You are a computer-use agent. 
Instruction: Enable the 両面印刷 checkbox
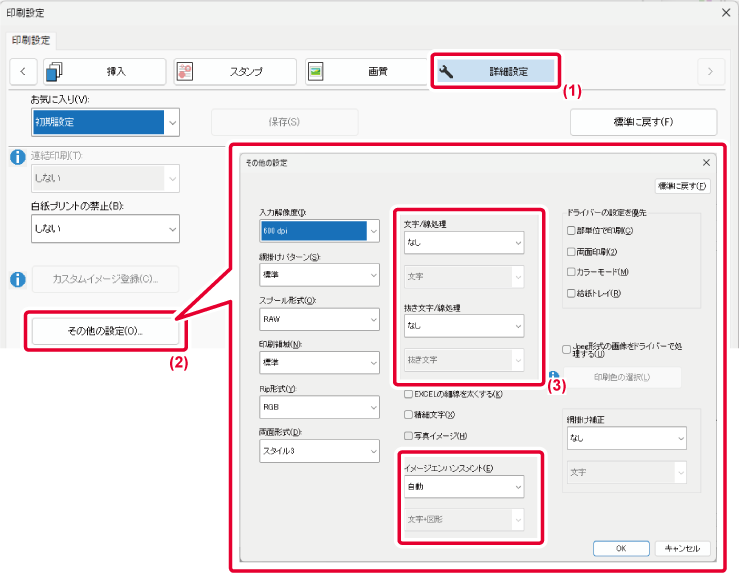pyautogui.click(x=571, y=252)
